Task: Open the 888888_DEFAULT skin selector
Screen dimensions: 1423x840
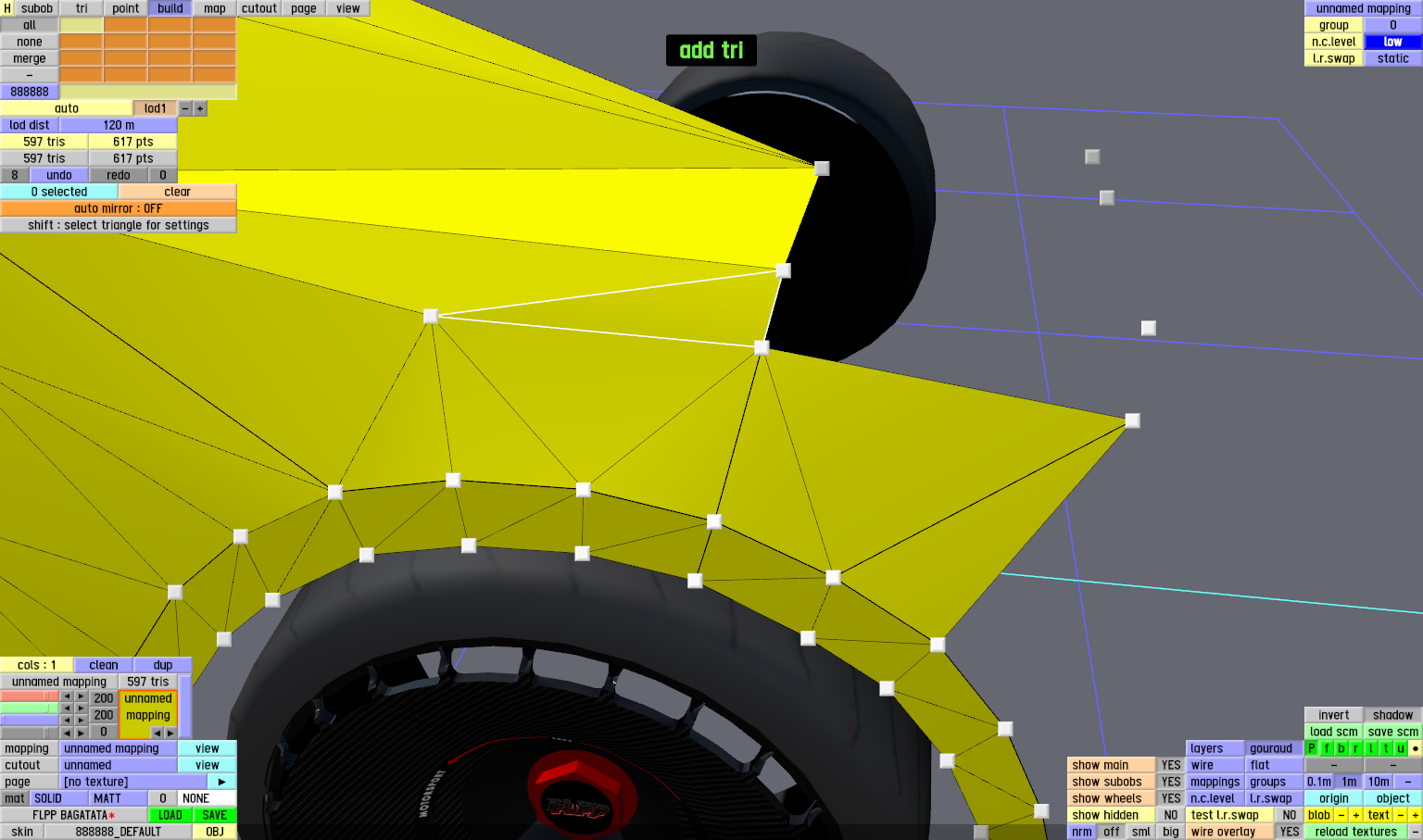Action: (119, 832)
